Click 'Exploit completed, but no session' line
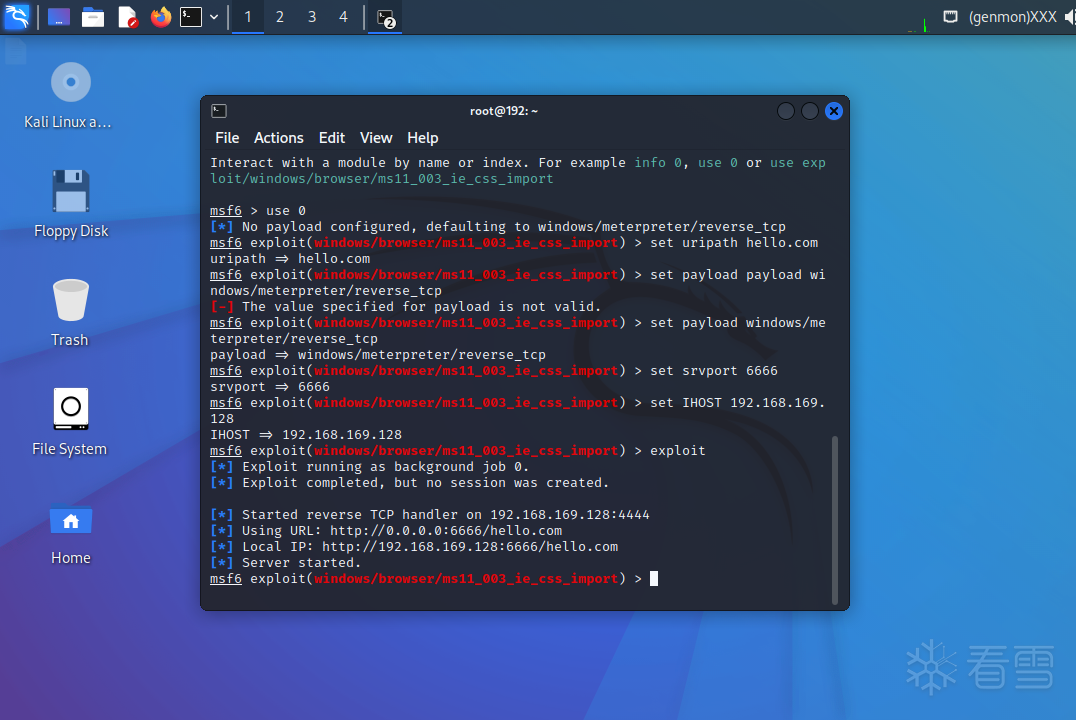 (410, 483)
